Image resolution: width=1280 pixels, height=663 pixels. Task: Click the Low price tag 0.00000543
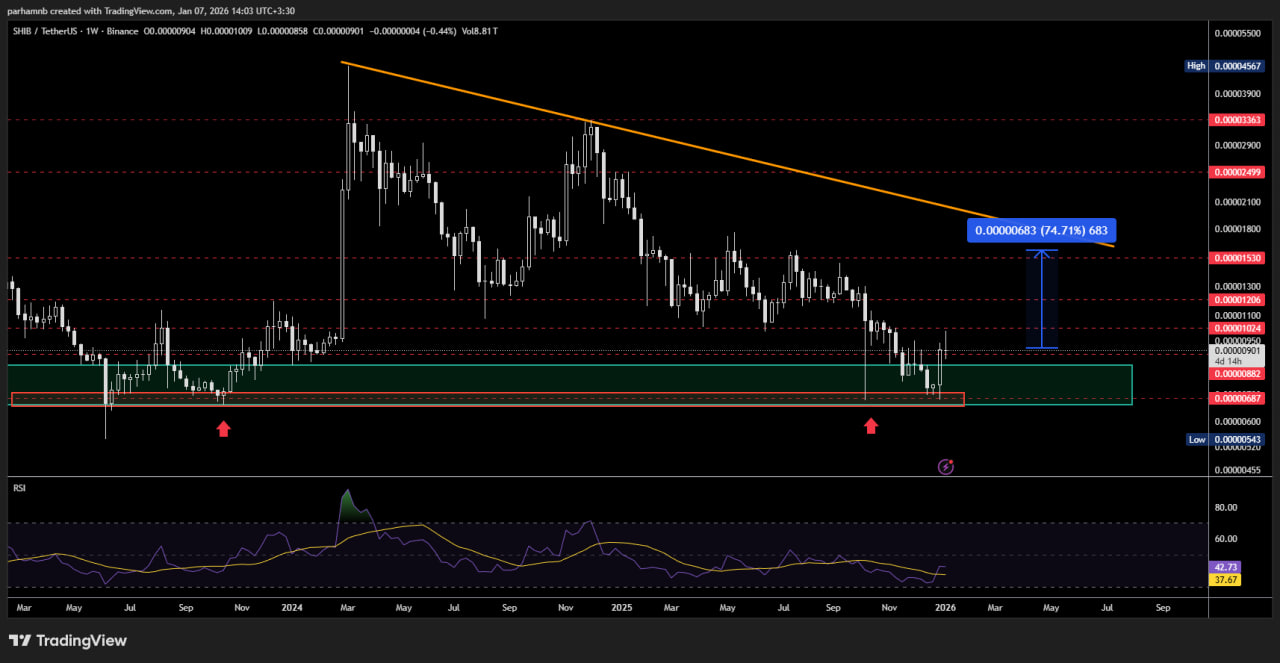tap(1239, 440)
